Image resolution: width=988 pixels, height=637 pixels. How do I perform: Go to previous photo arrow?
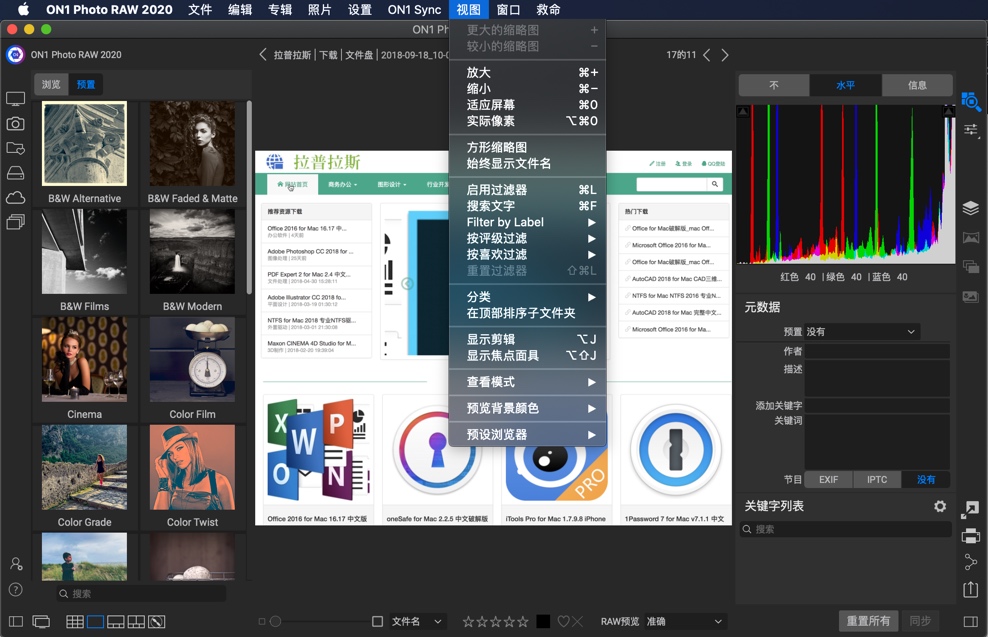[707, 55]
